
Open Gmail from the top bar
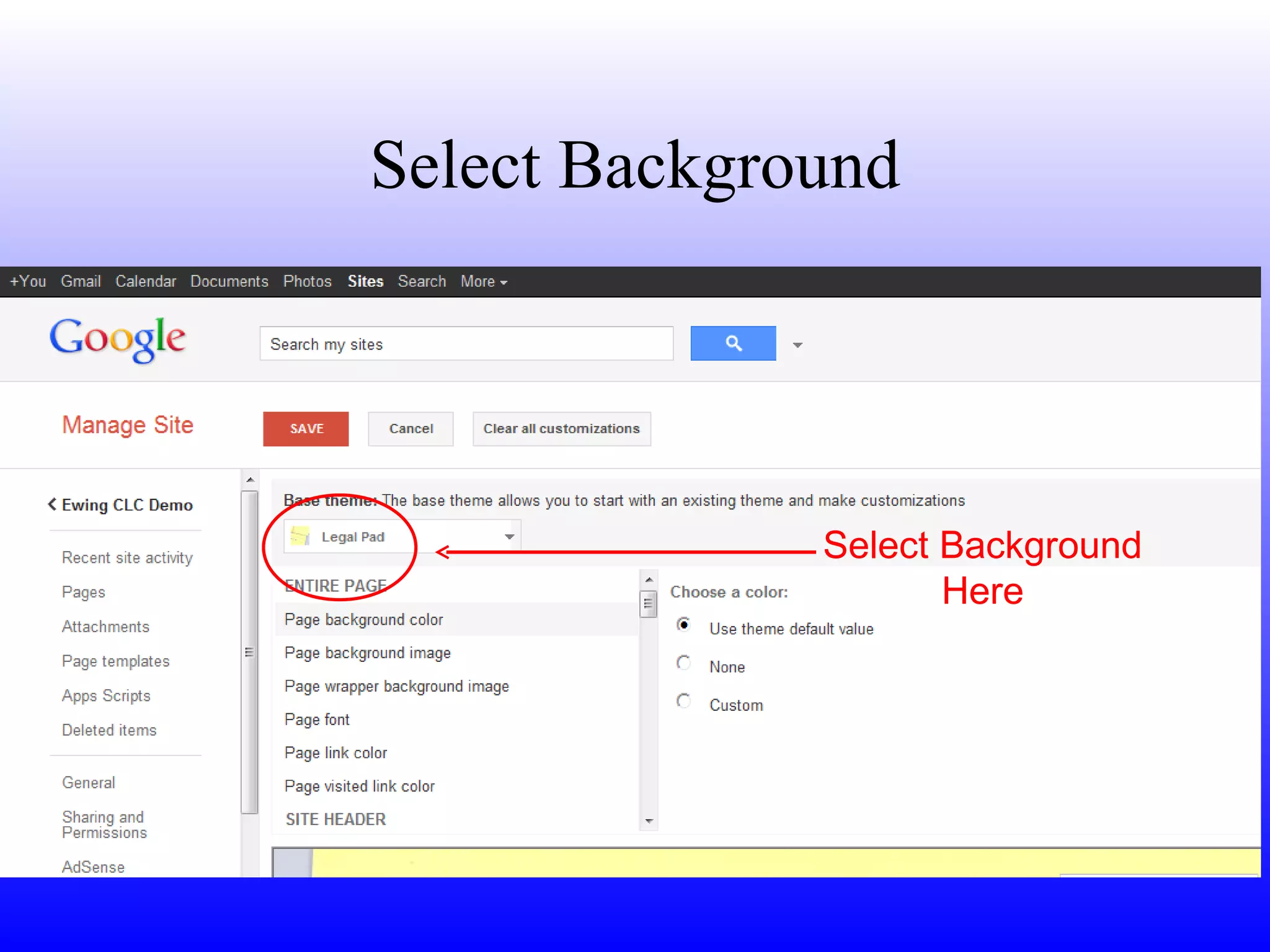tap(81, 281)
